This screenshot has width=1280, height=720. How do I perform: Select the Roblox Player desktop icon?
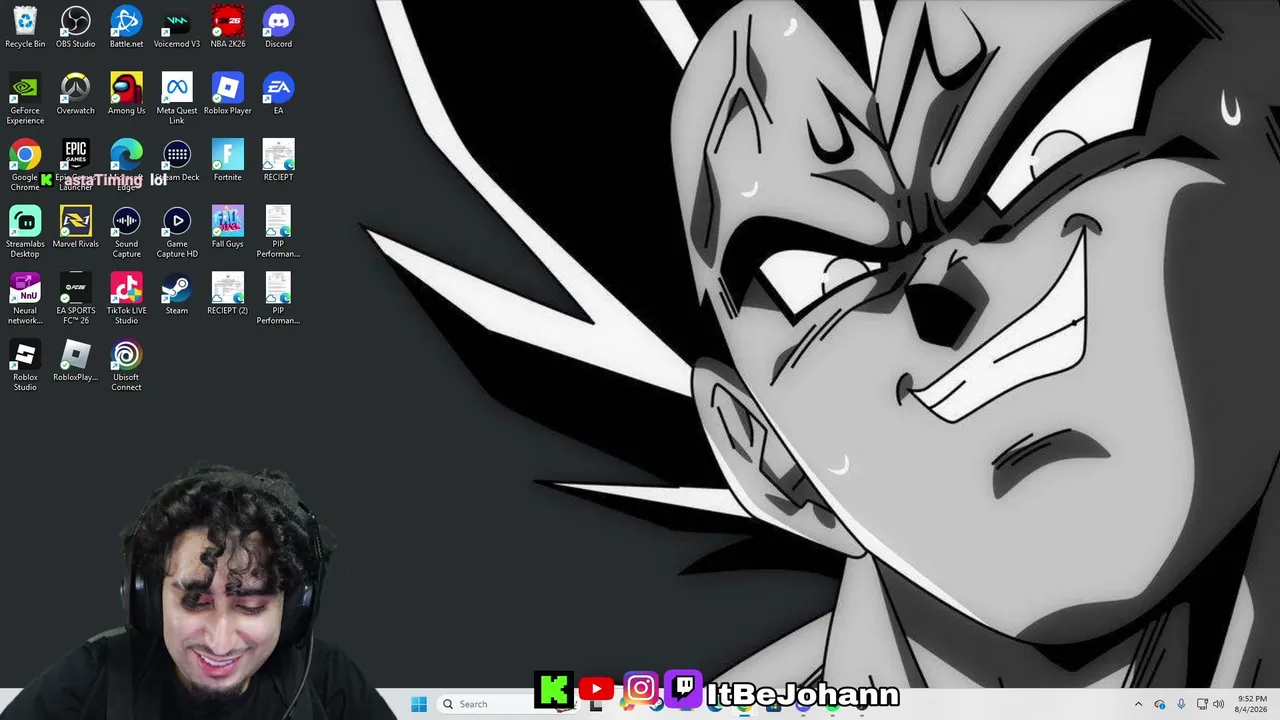228,94
